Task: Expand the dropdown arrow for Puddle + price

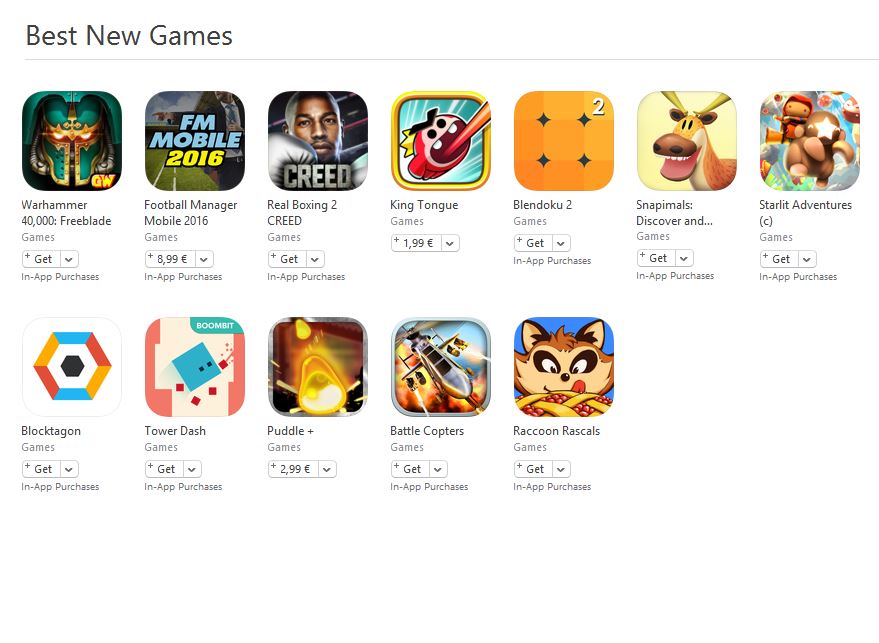Action: point(327,469)
